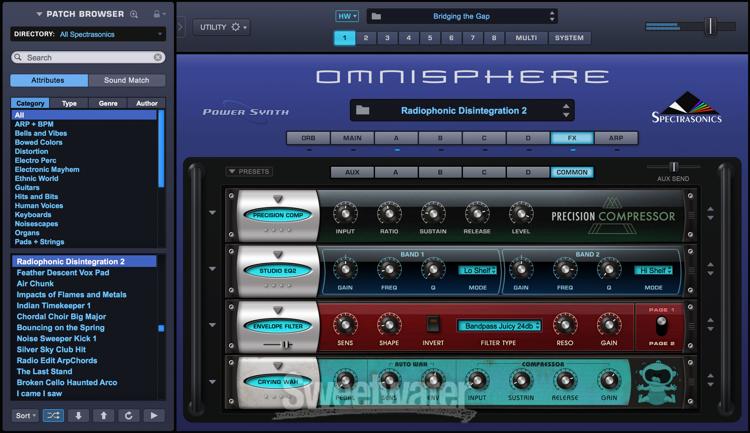Viewport: 750px width, 433px height.
Task: Open the Utility gear menu
Action: 221,27
